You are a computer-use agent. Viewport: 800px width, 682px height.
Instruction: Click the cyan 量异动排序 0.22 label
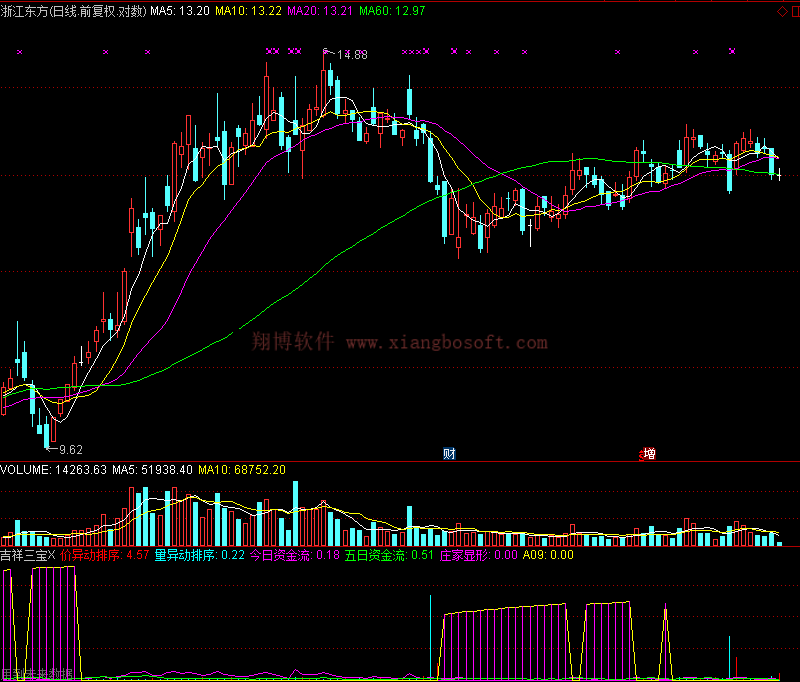coord(199,555)
